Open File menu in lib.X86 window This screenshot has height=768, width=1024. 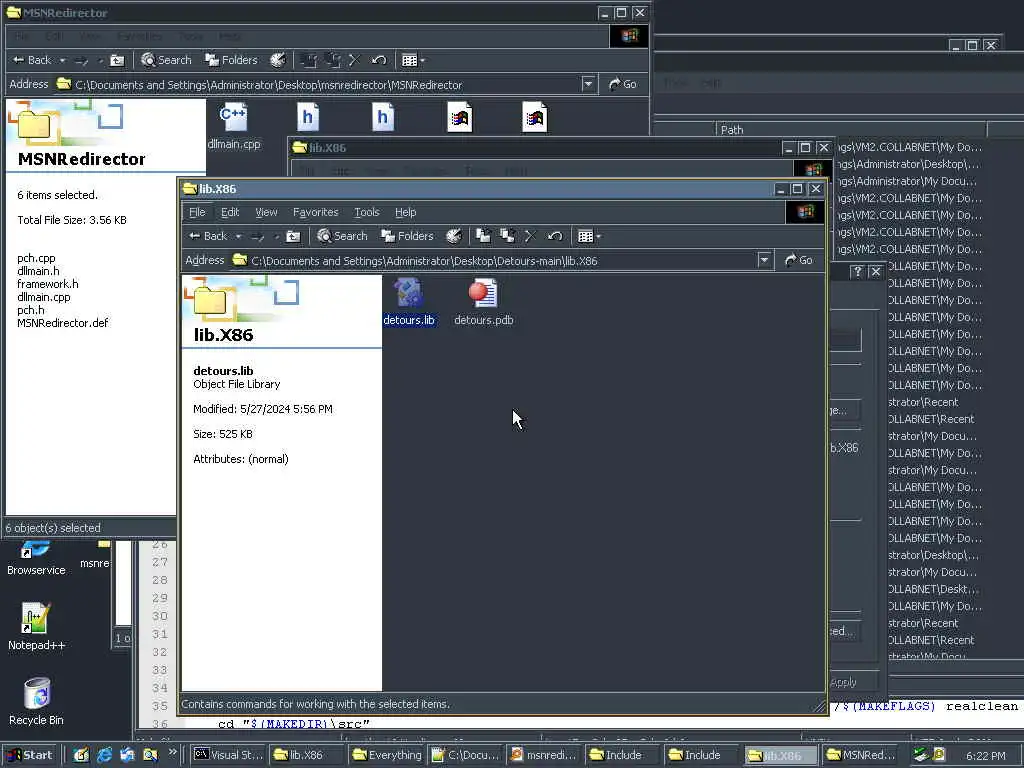point(197,212)
